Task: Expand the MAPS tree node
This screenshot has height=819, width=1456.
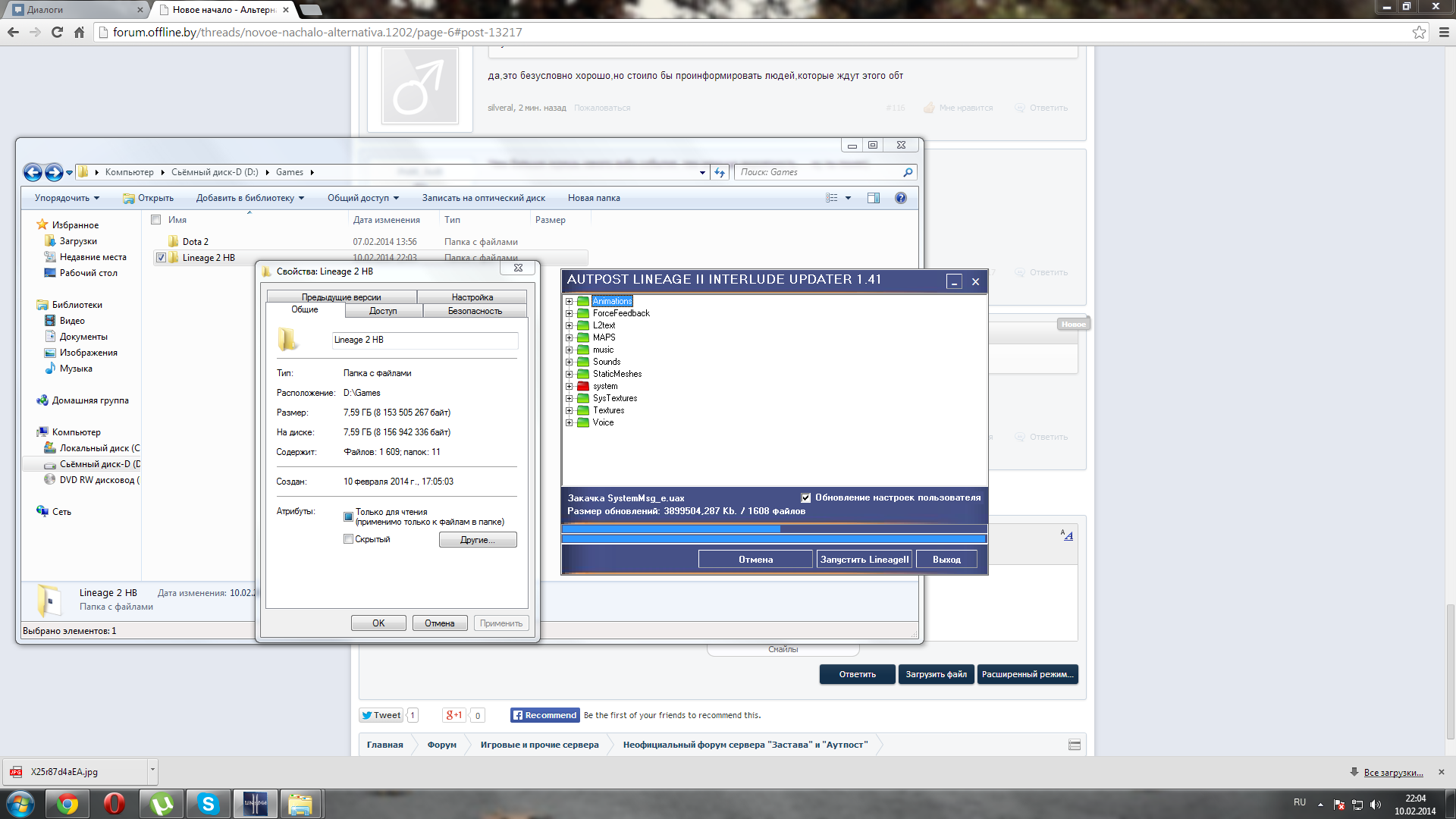Action: (x=569, y=337)
